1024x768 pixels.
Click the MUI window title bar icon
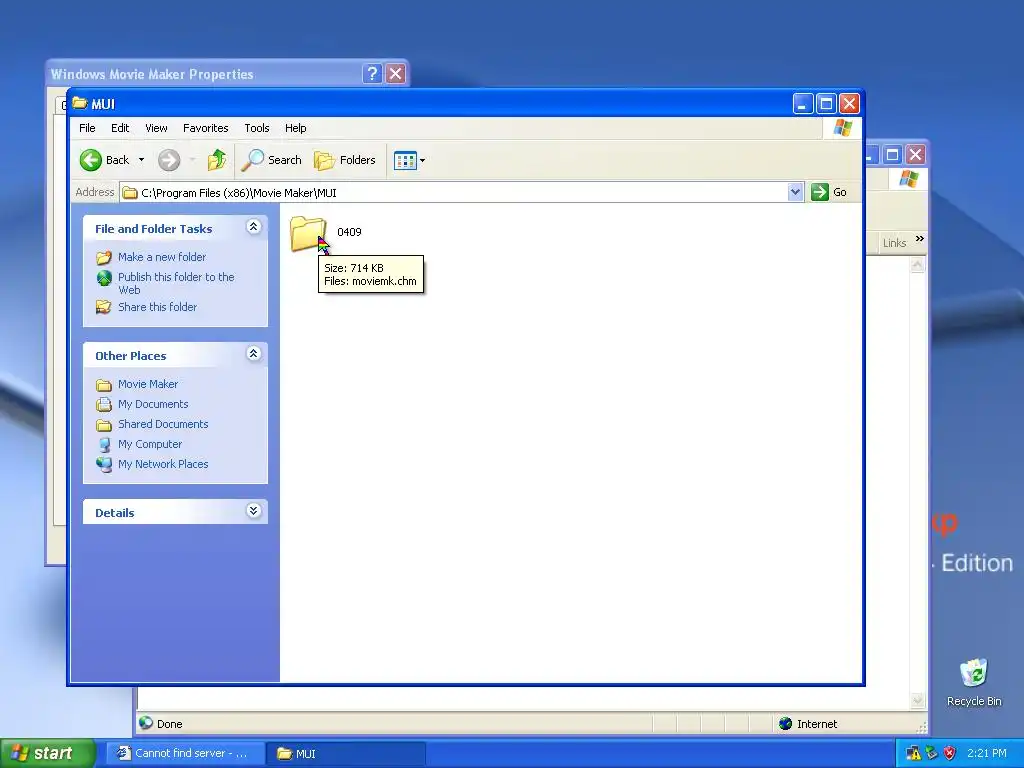(x=80, y=103)
